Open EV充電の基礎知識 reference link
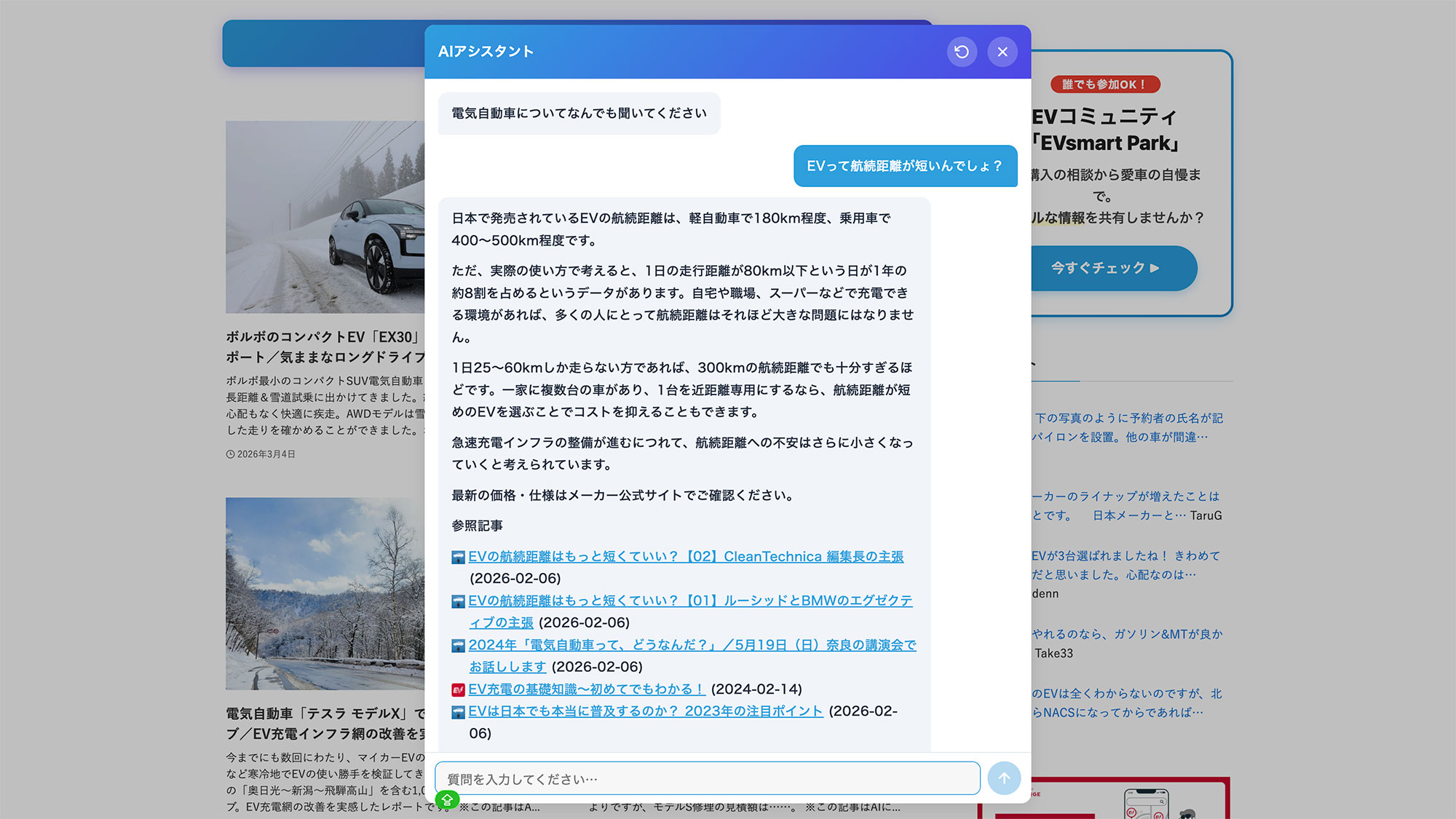This screenshot has width=1456, height=819. click(x=586, y=689)
